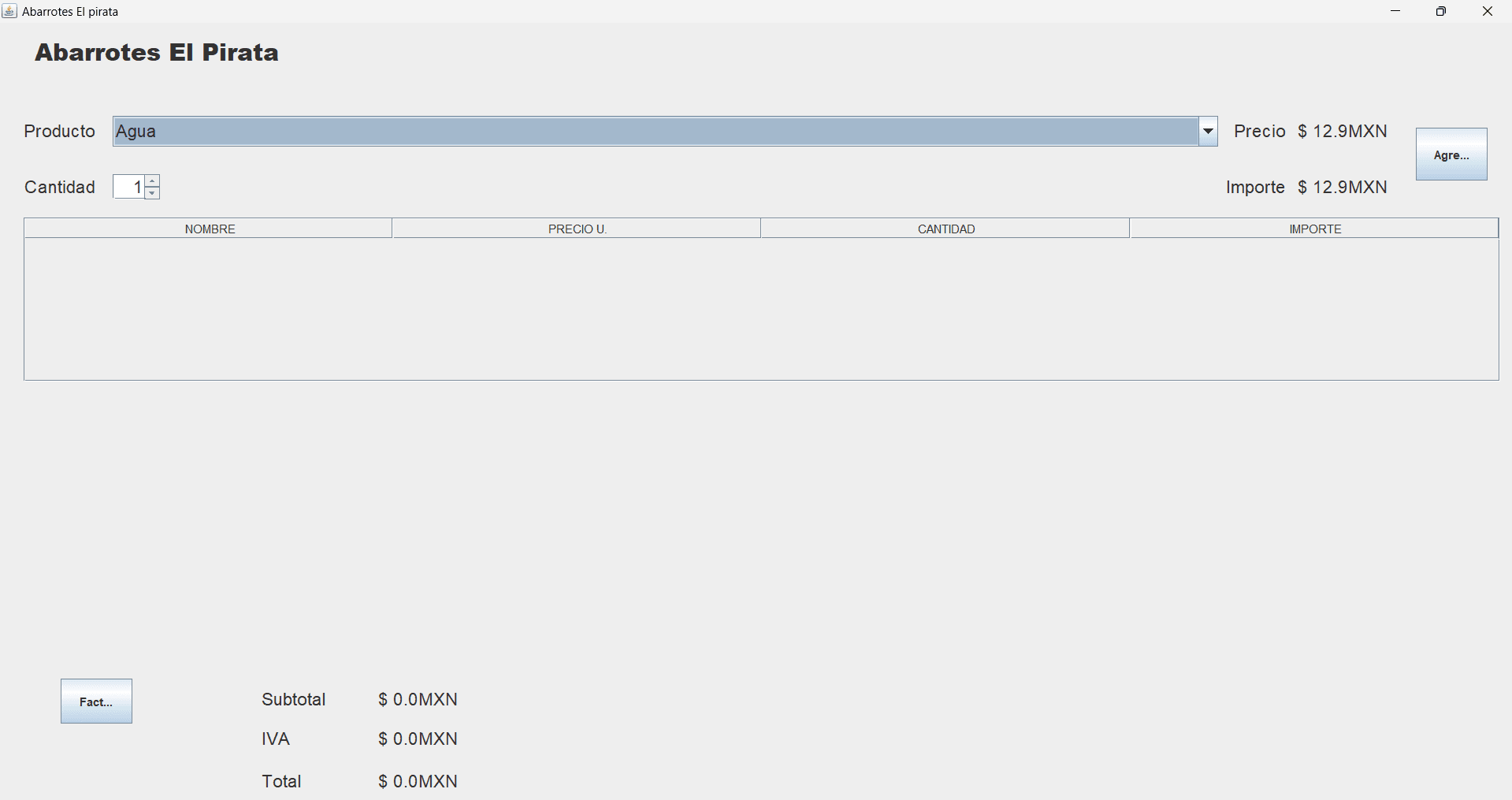Increase Cantidad with the spinner up arrow
1512x800 pixels.
pos(153,181)
